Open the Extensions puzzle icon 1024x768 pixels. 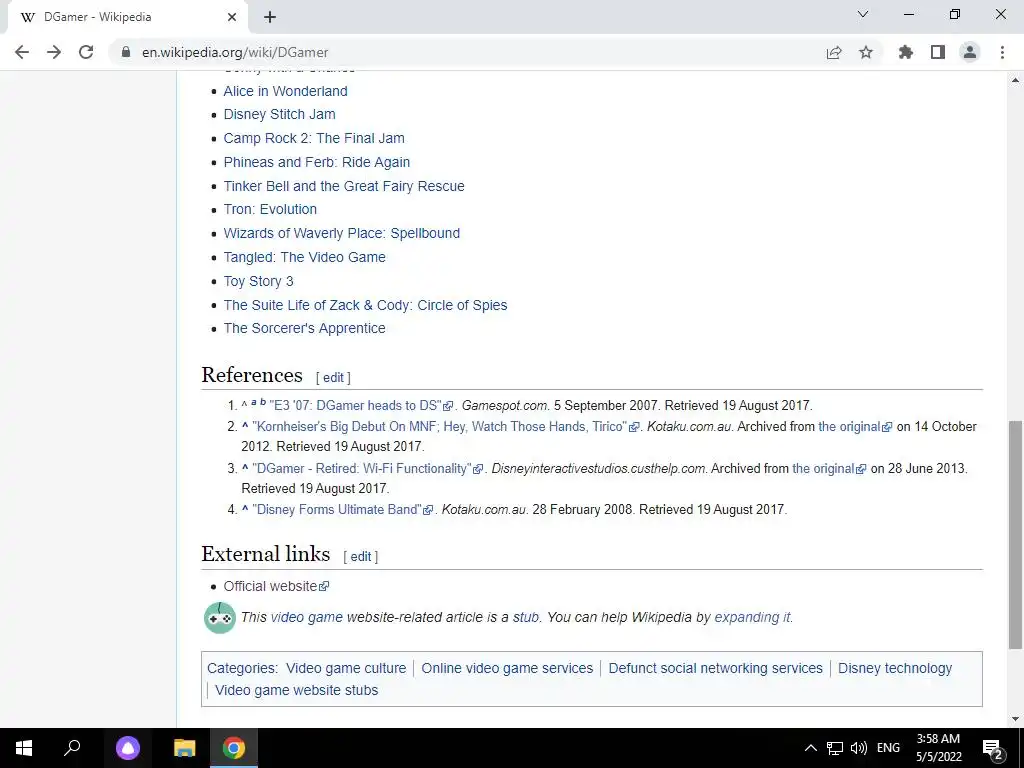pos(905,52)
